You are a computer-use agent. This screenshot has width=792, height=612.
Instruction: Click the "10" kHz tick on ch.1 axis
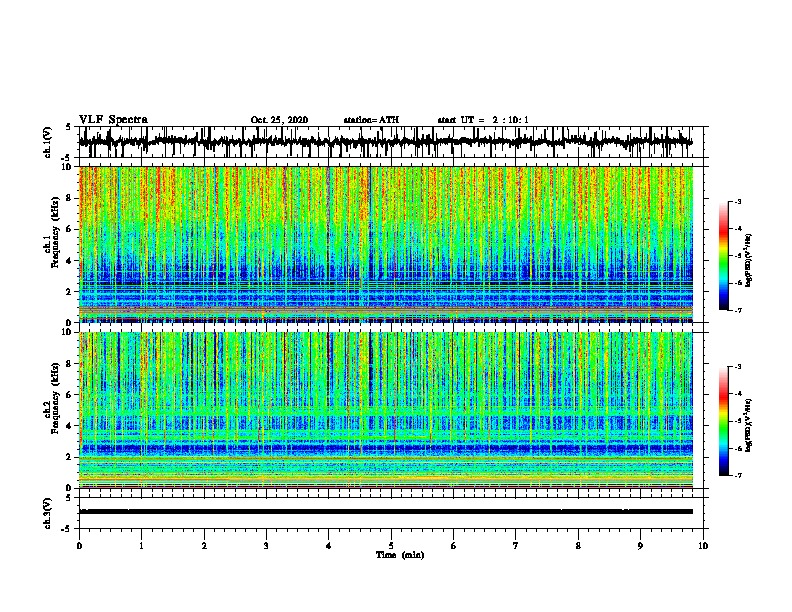tap(67, 167)
